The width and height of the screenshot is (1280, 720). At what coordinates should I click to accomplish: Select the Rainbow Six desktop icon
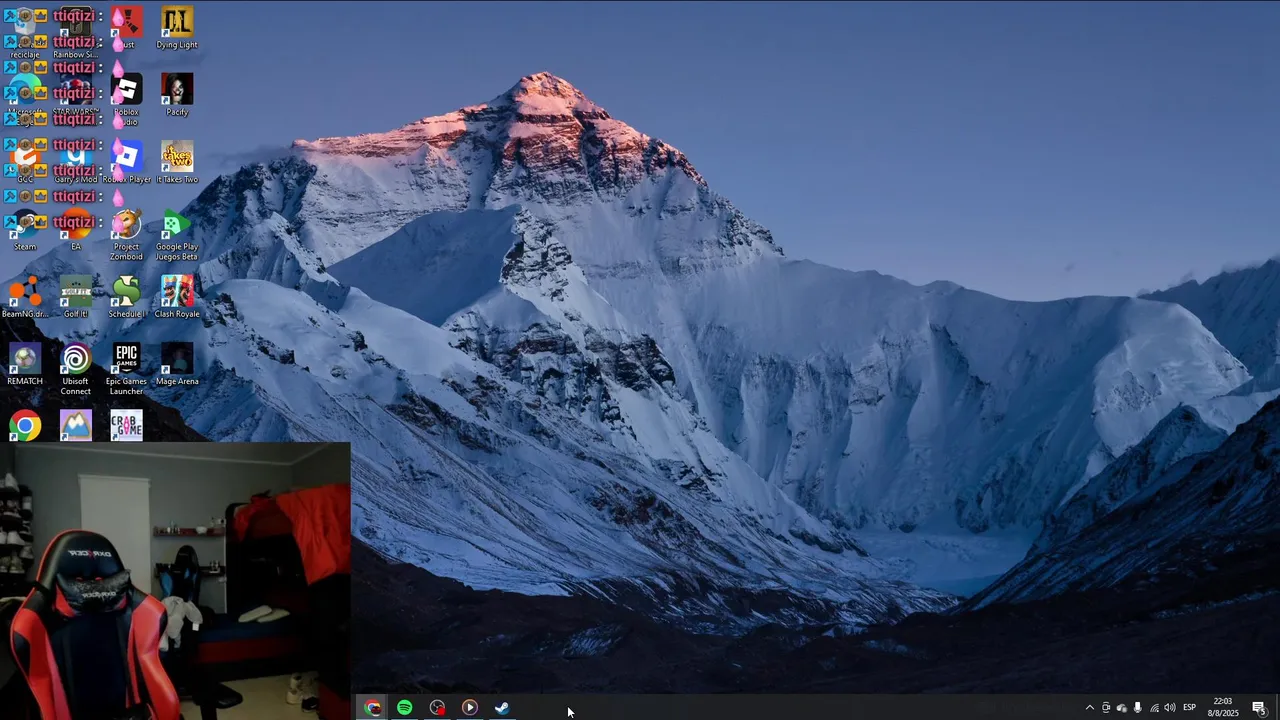tap(76, 32)
